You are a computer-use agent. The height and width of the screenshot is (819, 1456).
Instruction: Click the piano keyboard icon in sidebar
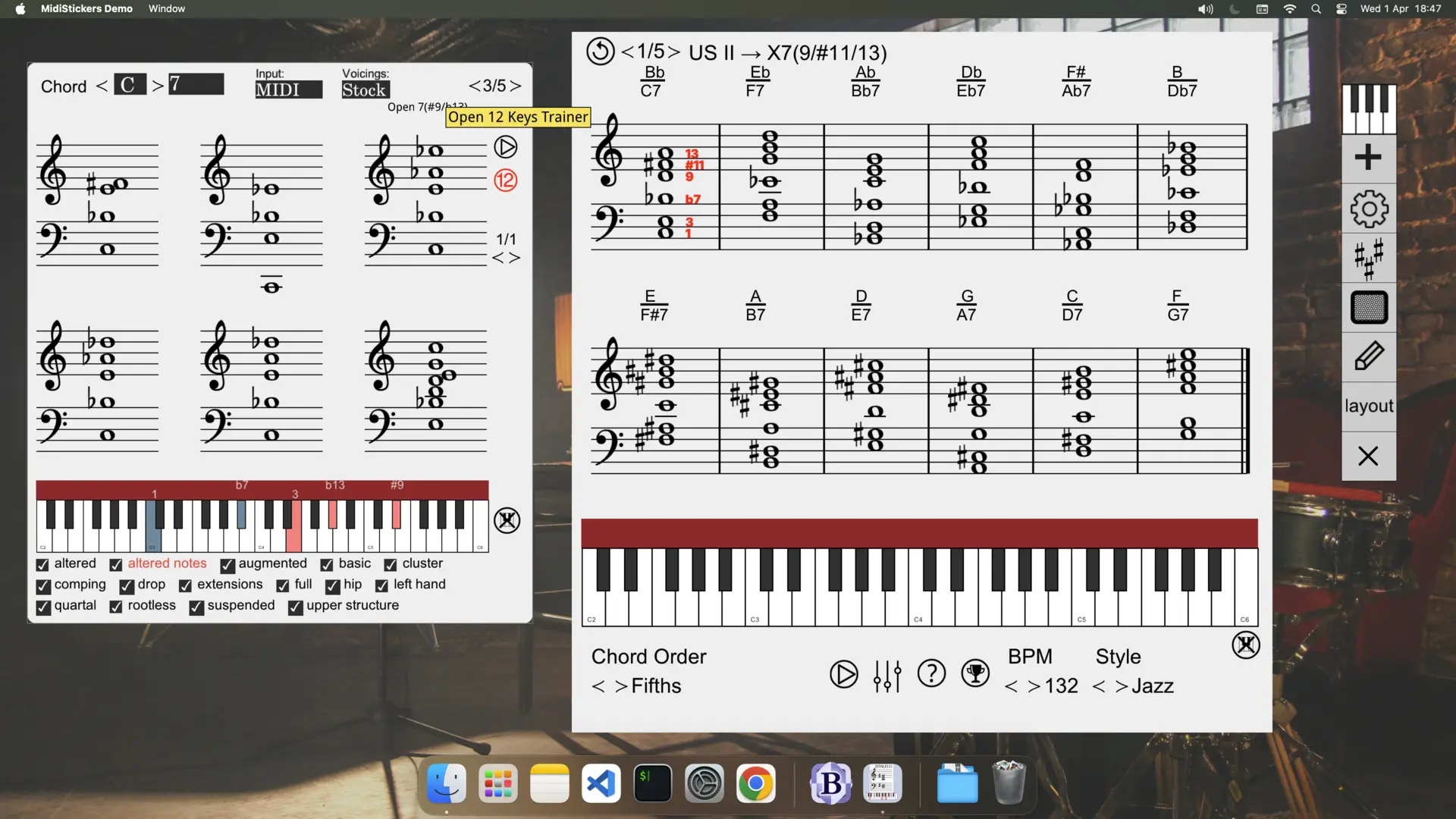coord(1368,108)
